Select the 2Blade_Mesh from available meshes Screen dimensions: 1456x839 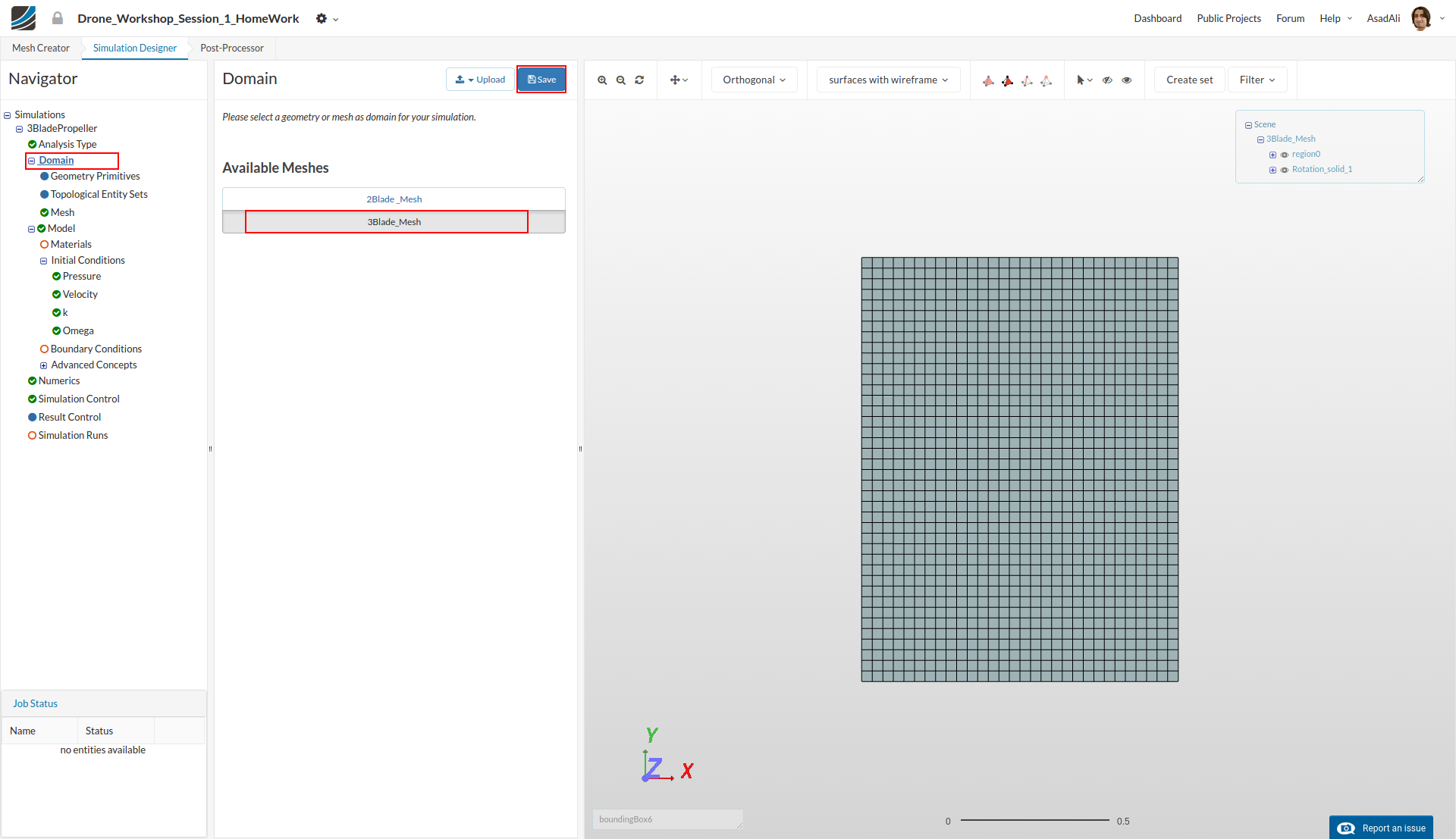click(x=394, y=199)
